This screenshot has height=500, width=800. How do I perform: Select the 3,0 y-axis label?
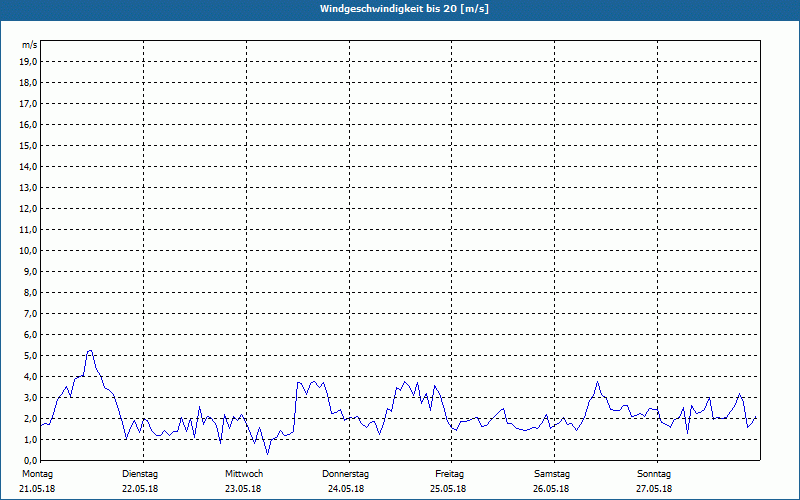point(30,397)
